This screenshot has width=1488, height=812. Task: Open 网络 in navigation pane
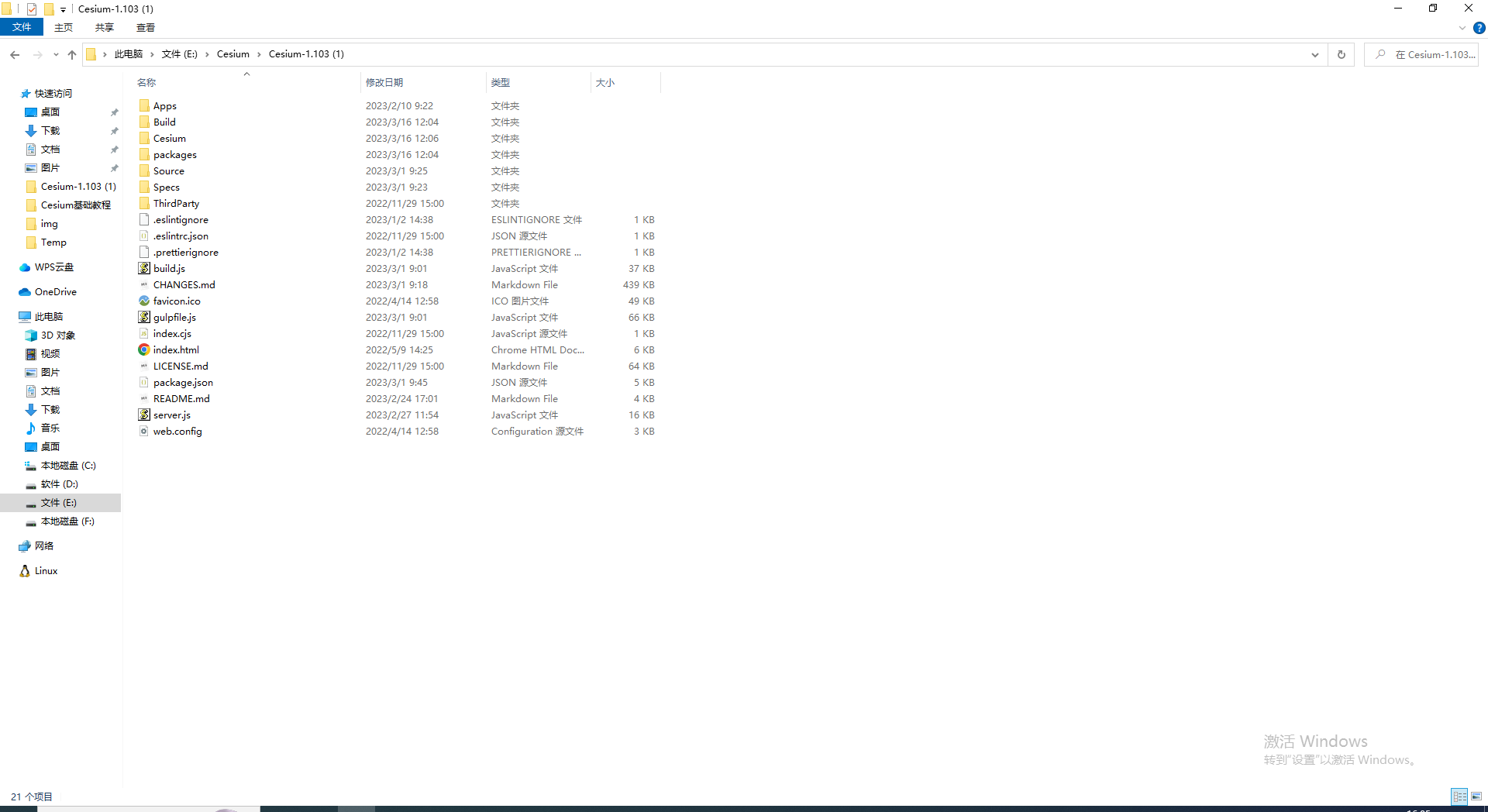pos(44,546)
